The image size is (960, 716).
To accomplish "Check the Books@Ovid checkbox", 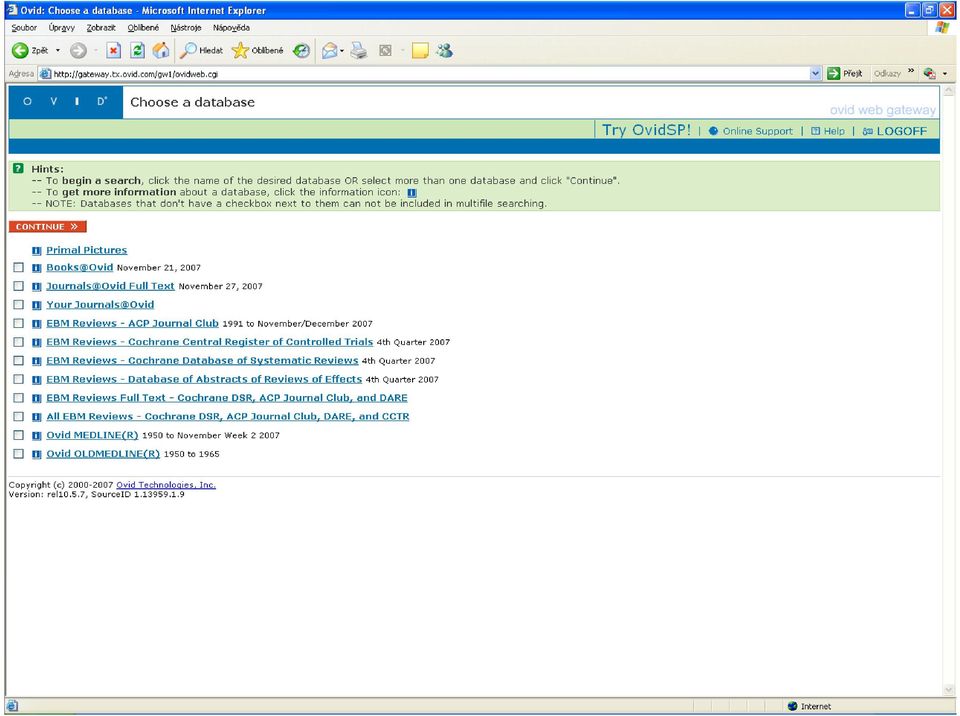I will [x=18, y=268].
